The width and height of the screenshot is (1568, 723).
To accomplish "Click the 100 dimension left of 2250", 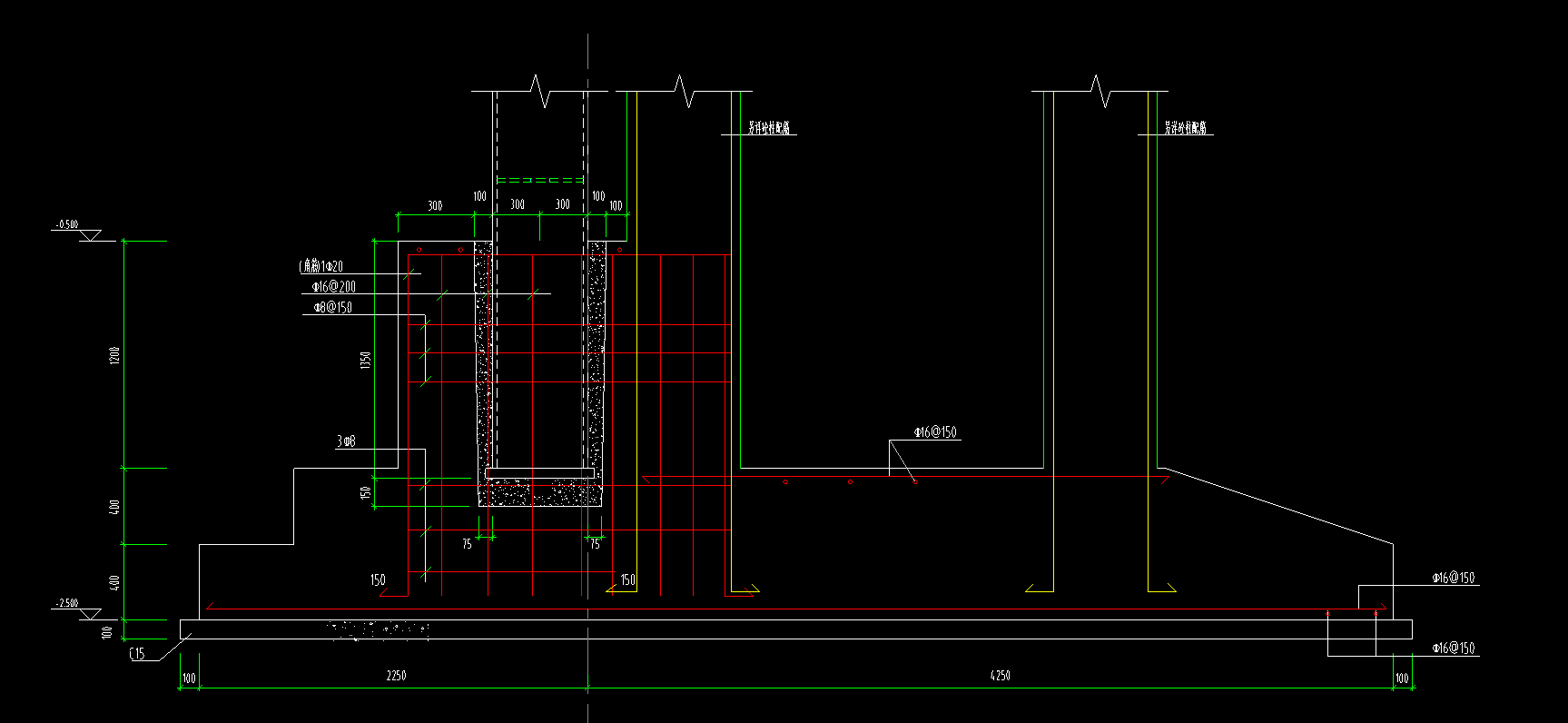I will click(189, 679).
